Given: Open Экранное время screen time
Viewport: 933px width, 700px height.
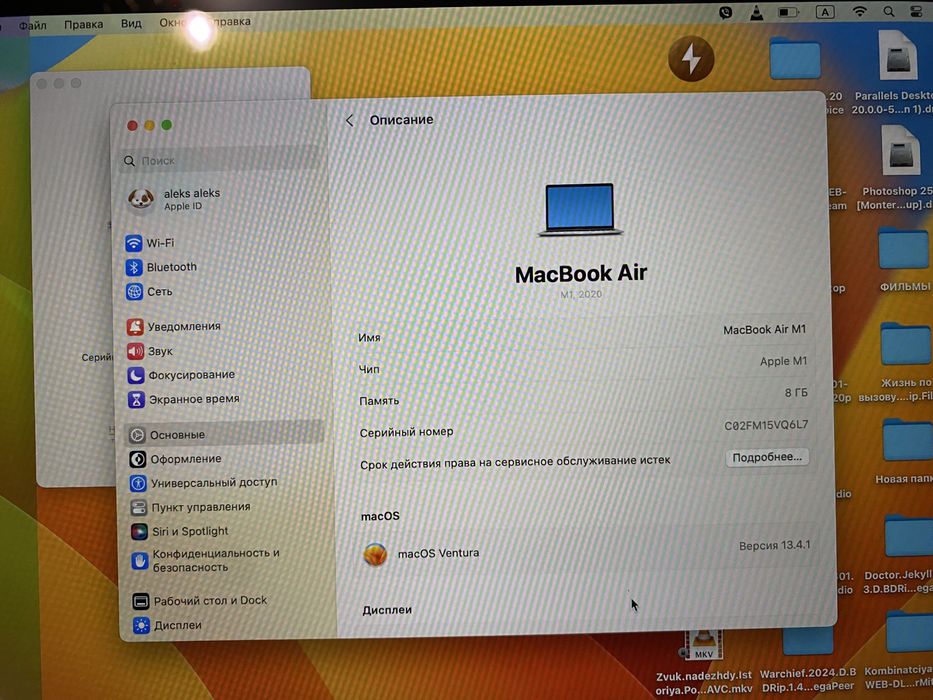Looking at the screenshot, I should [183, 399].
